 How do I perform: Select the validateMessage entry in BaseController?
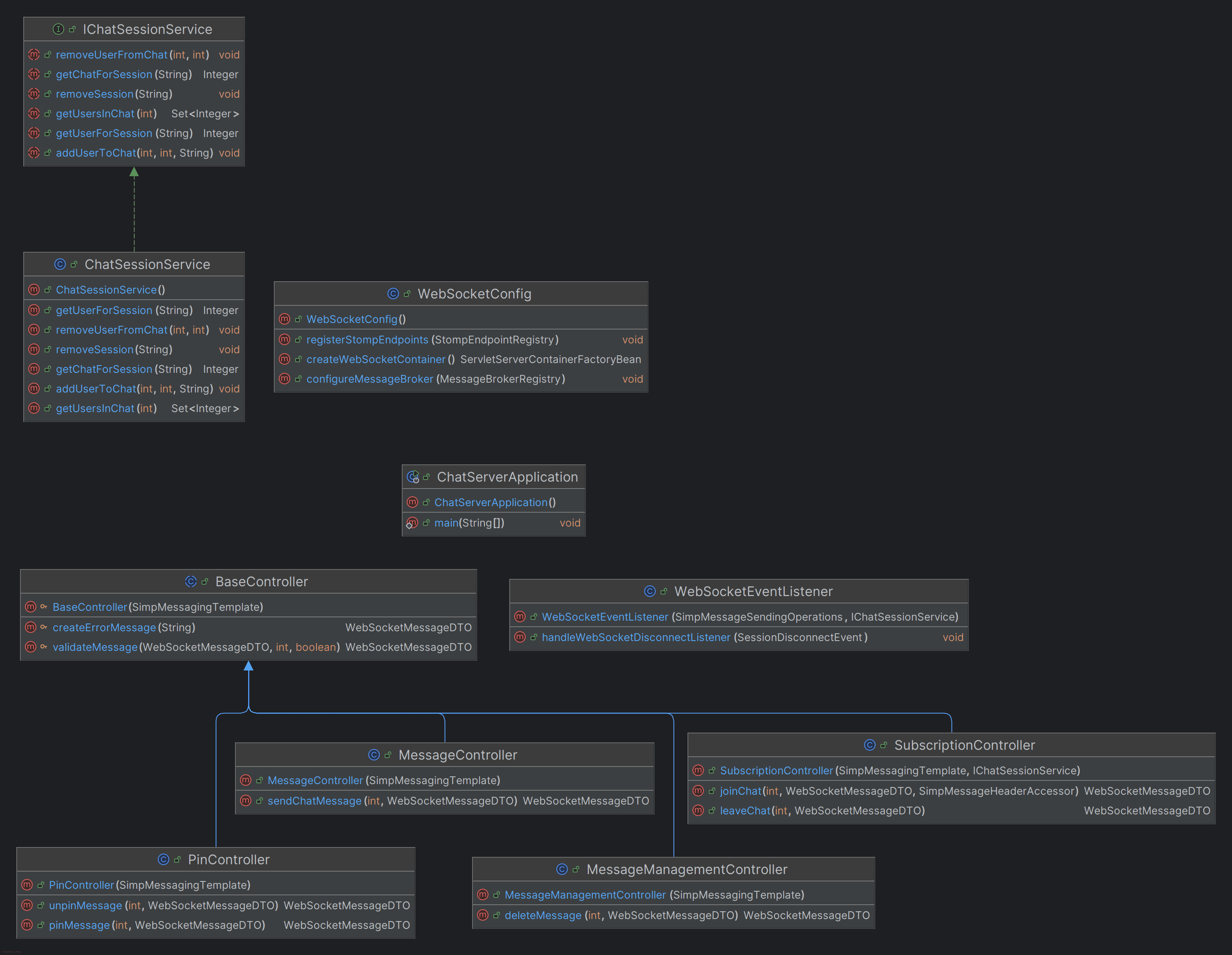coord(95,647)
